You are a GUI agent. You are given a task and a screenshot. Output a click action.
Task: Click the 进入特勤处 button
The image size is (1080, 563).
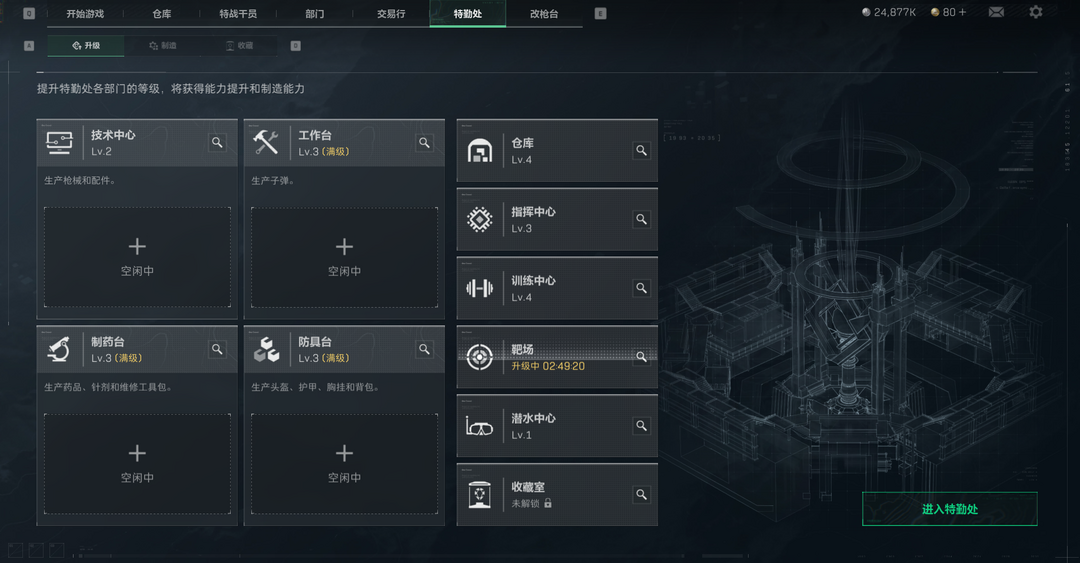[950, 509]
